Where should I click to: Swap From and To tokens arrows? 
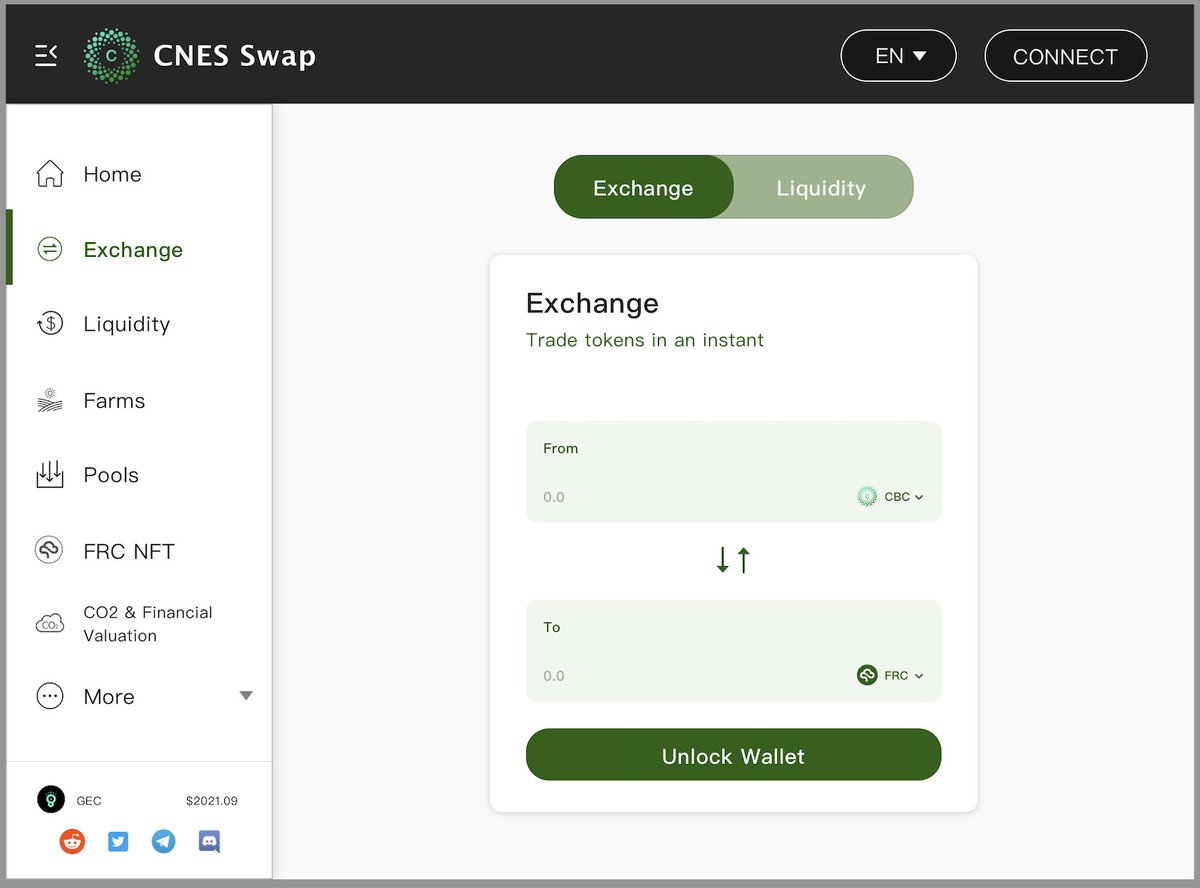point(733,560)
